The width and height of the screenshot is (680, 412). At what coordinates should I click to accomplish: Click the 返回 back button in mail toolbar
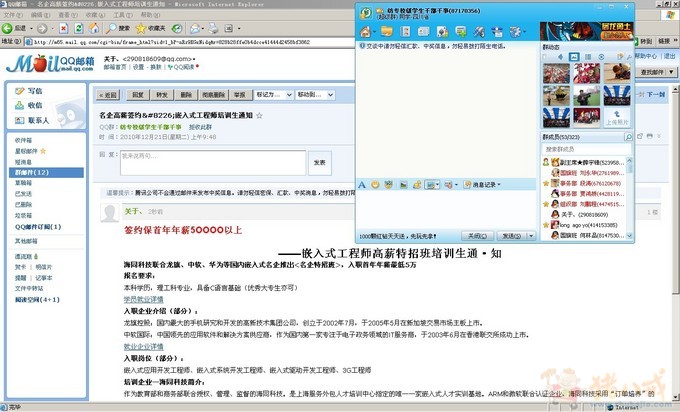pos(108,95)
